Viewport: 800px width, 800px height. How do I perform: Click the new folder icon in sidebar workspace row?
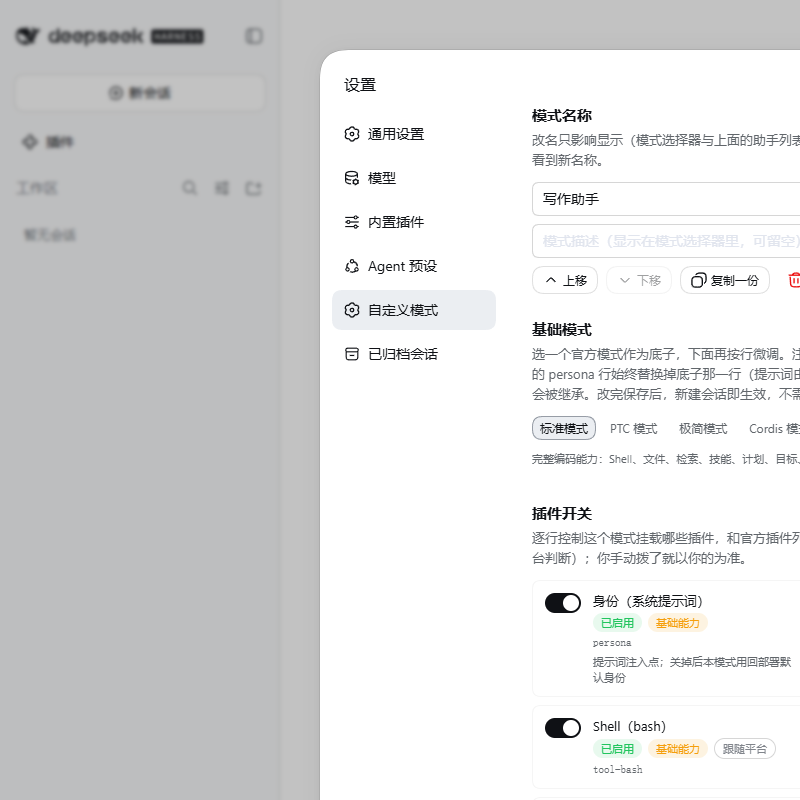click(254, 188)
